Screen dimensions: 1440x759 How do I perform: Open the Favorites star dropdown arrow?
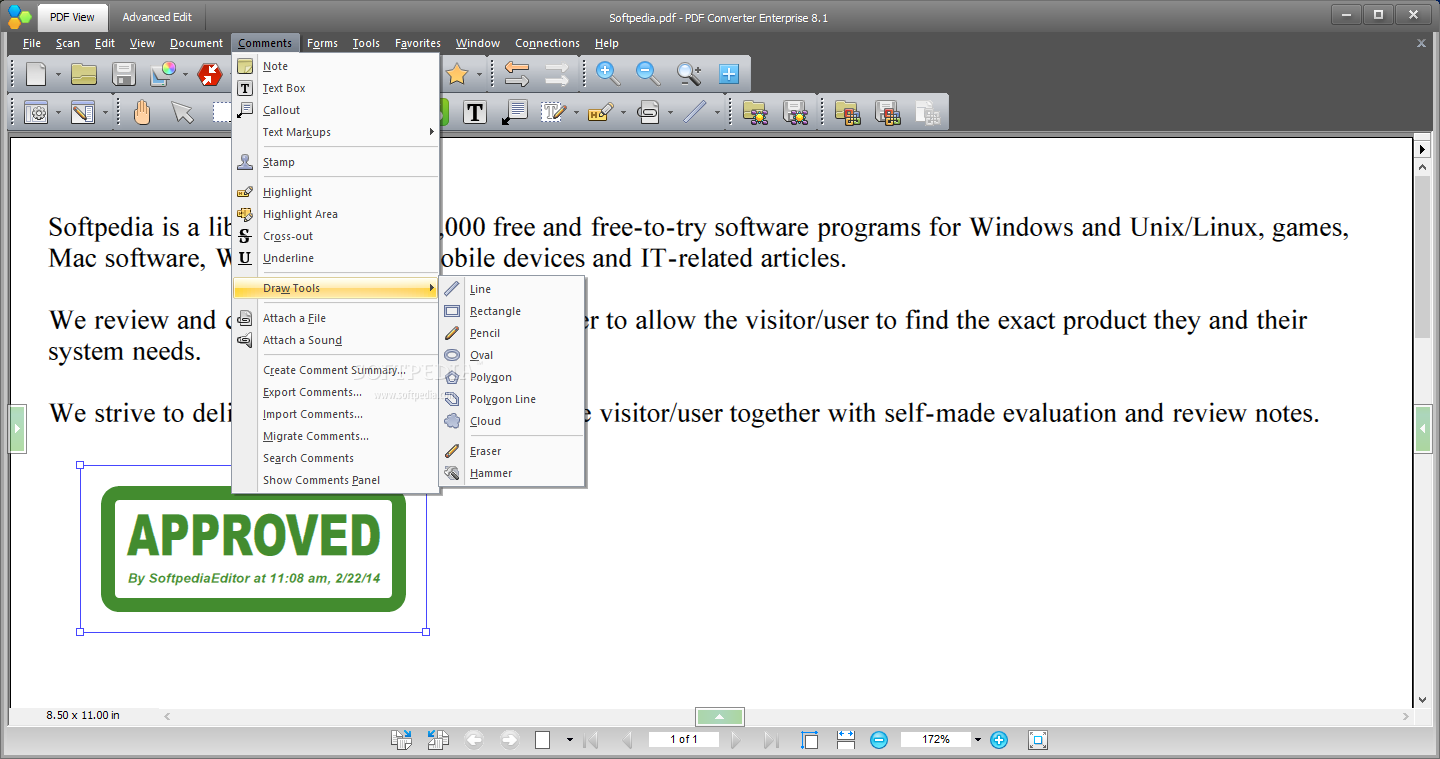pyautogui.click(x=479, y=75)
